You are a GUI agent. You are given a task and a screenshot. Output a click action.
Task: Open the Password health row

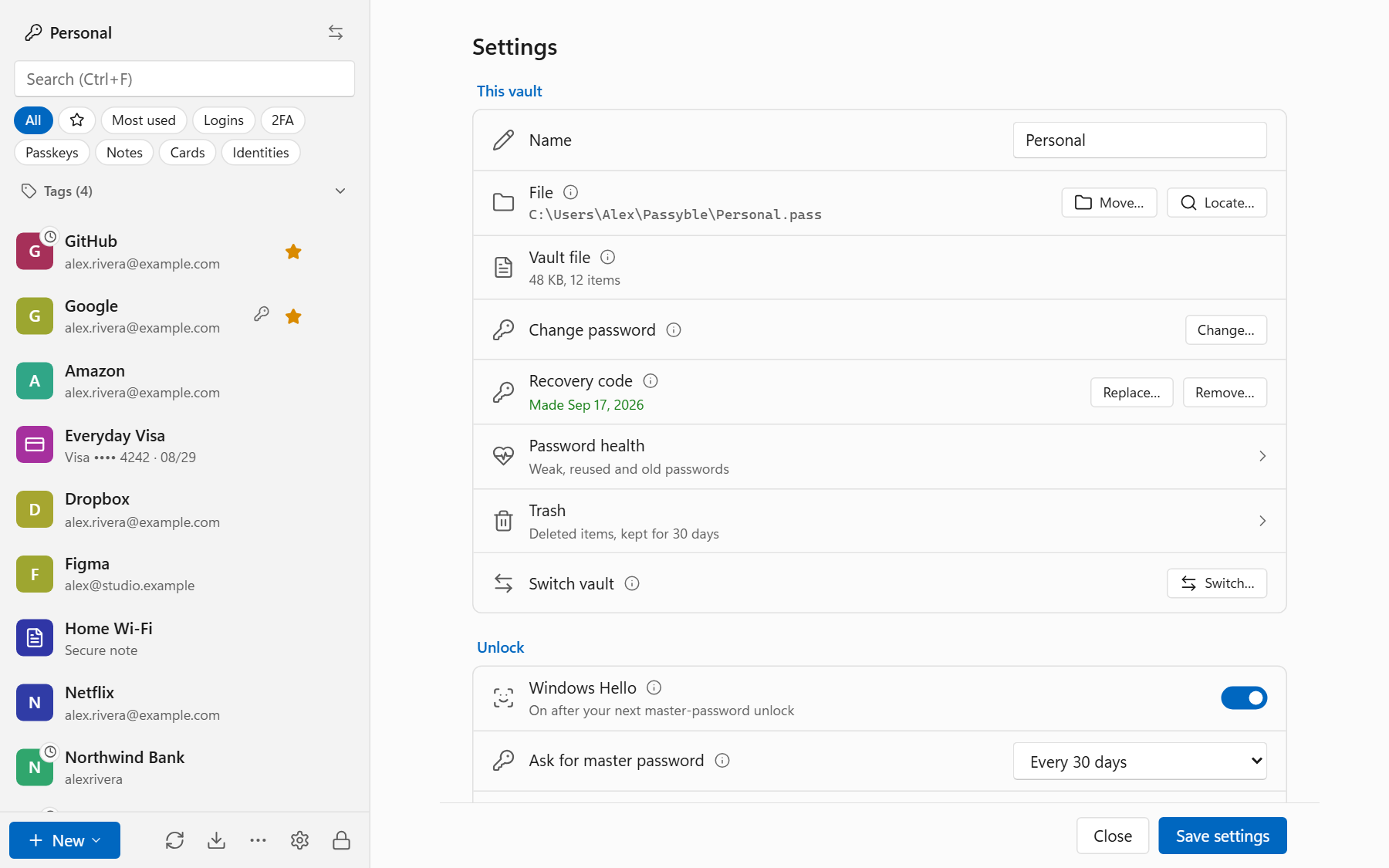coord(880,457)
